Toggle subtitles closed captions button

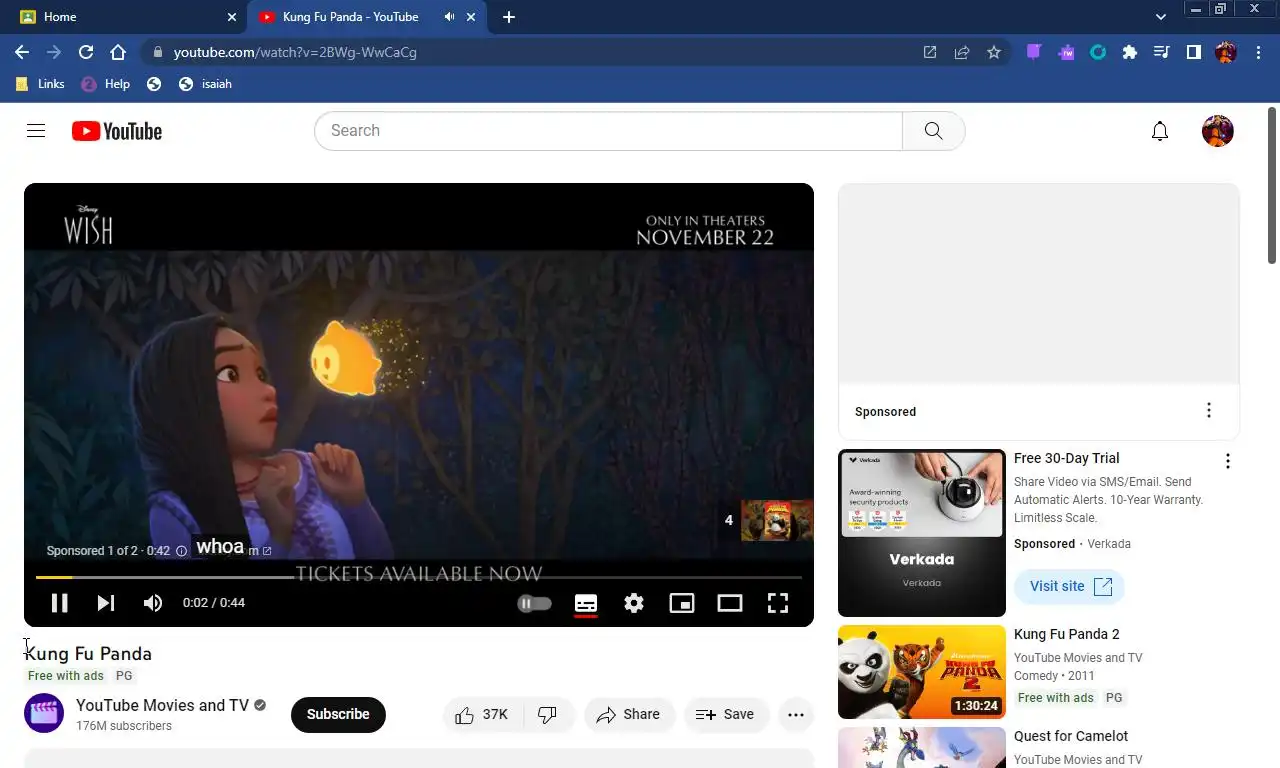click(x=586, y=603)
